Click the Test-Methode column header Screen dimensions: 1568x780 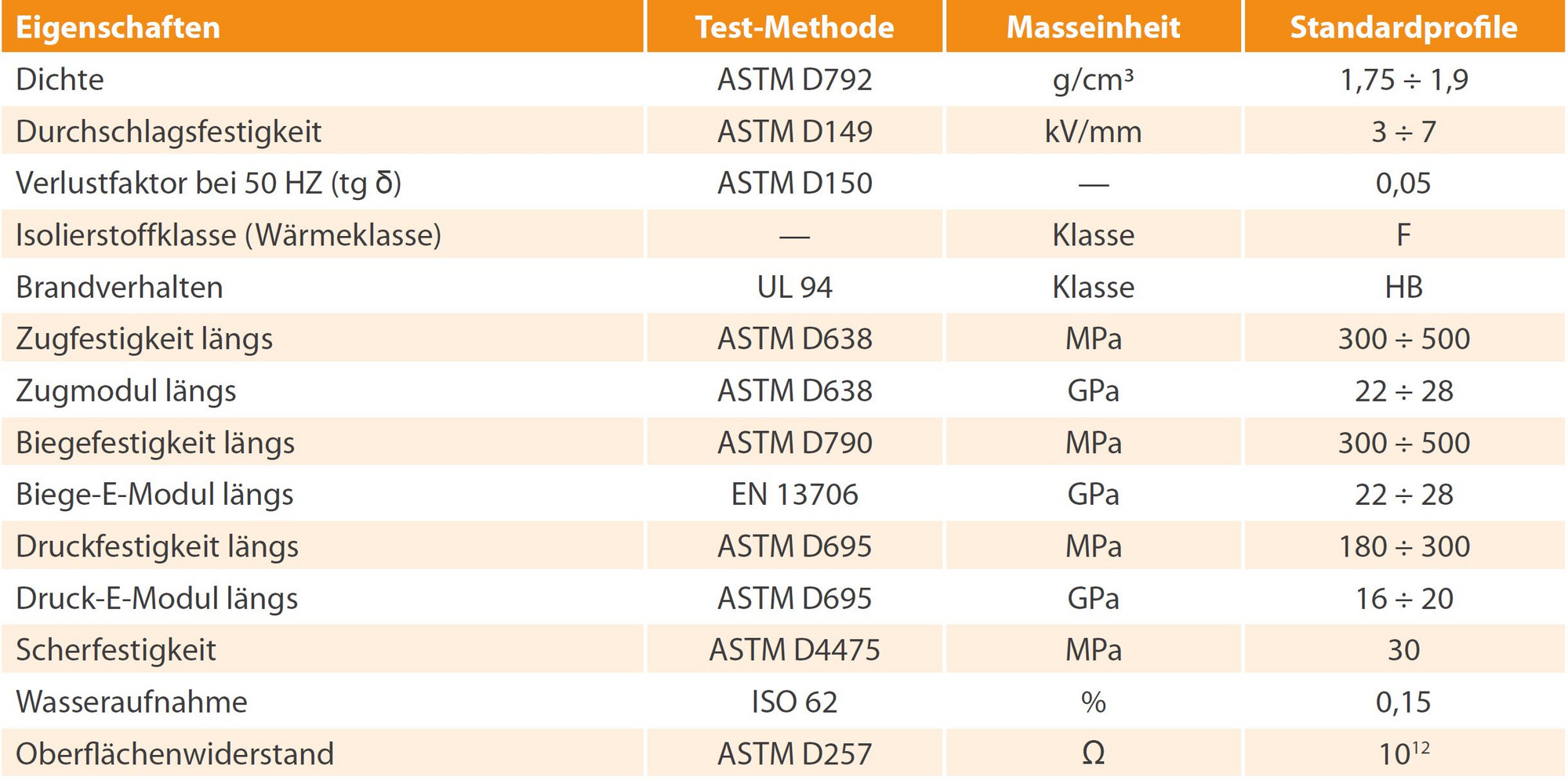(794, 27)
